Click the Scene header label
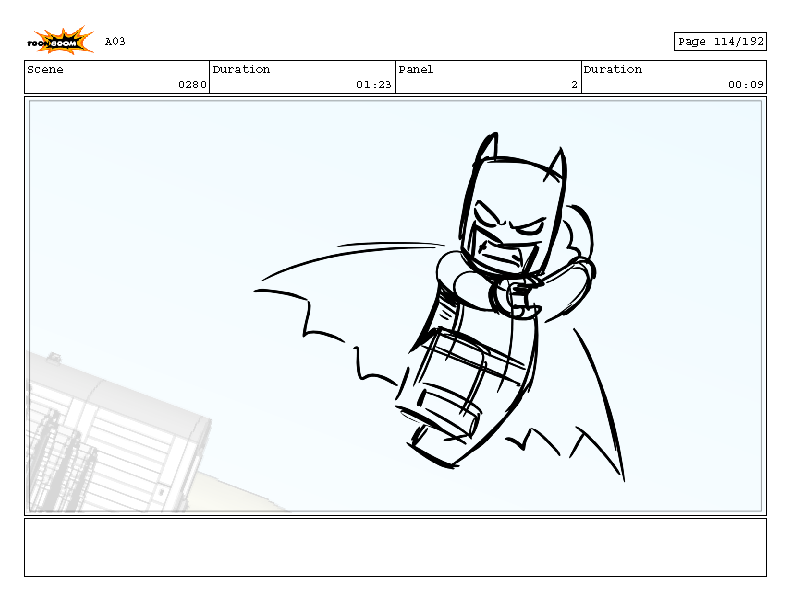 [x=45, y=70]
